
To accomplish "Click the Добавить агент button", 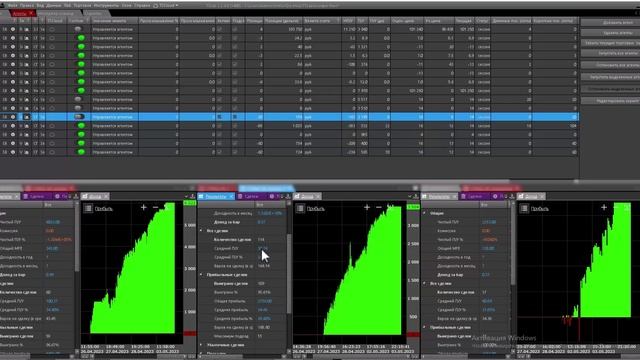I will coord(610,22).
